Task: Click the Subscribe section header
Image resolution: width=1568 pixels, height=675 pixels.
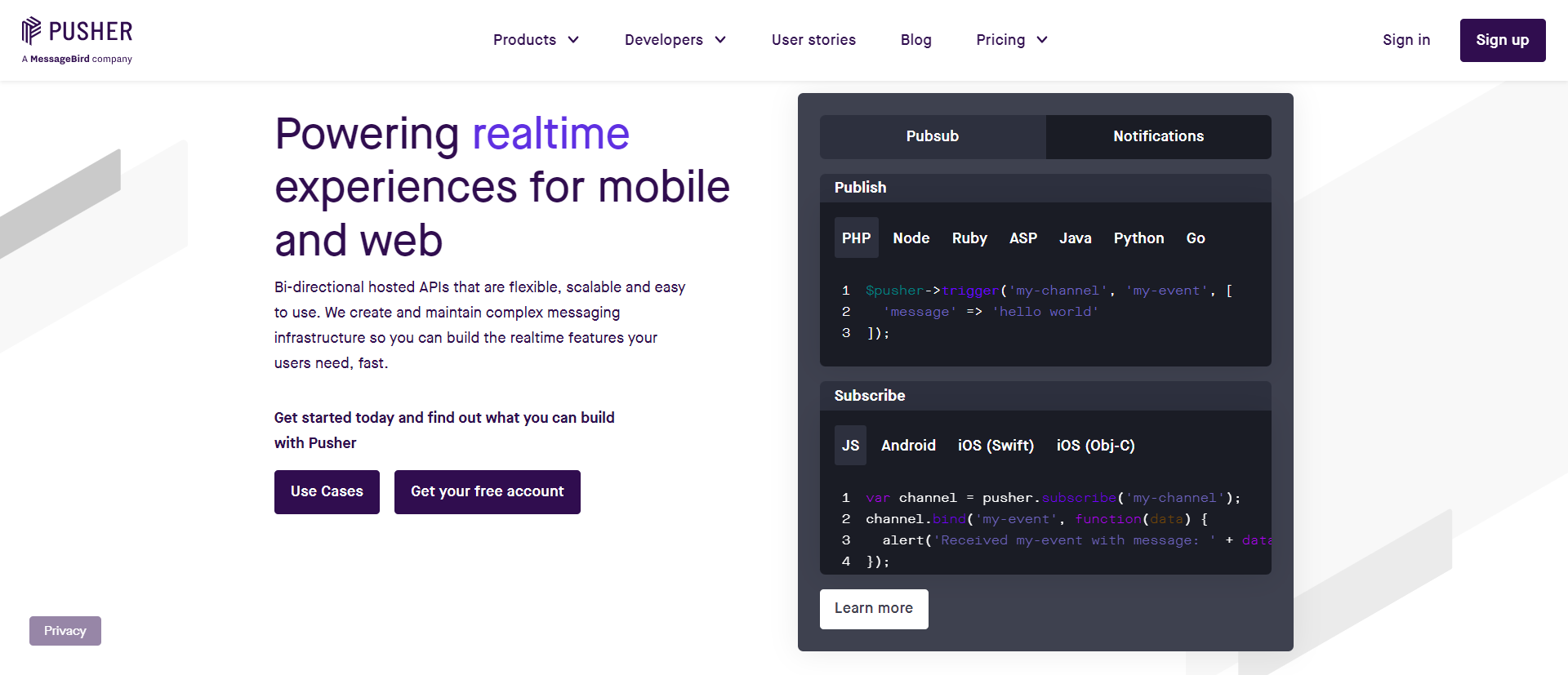Action: tap(1045, 396)
